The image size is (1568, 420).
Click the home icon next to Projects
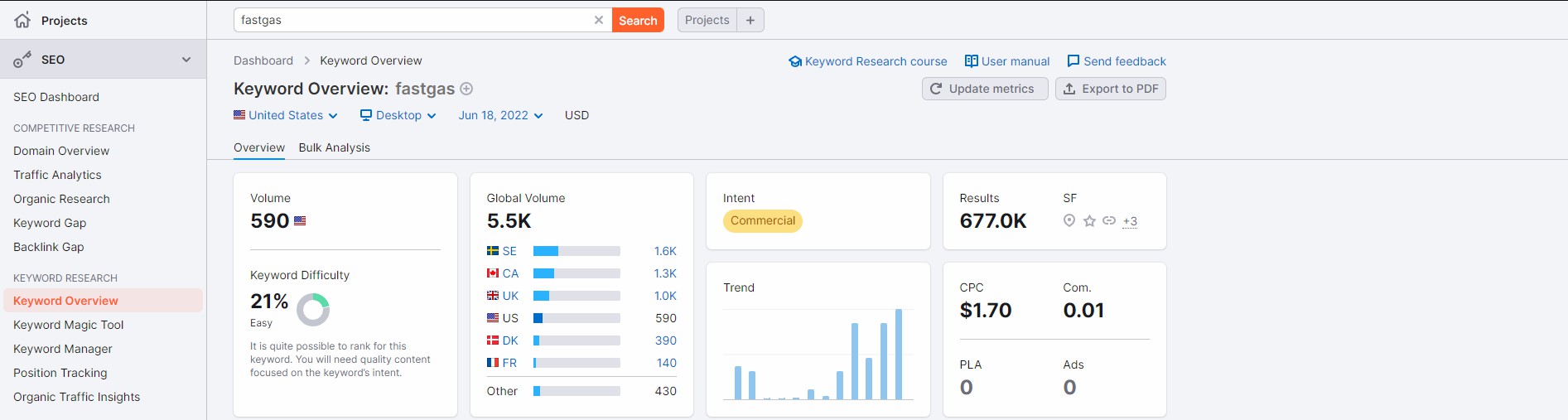(22, 20)
